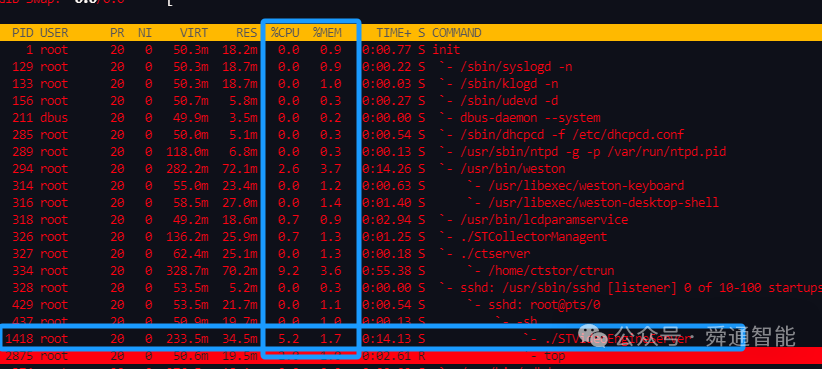The height and width of the screenshot is (369, 822).
Task: Click PID 1418 in the process list
Action: click(19, 339)
